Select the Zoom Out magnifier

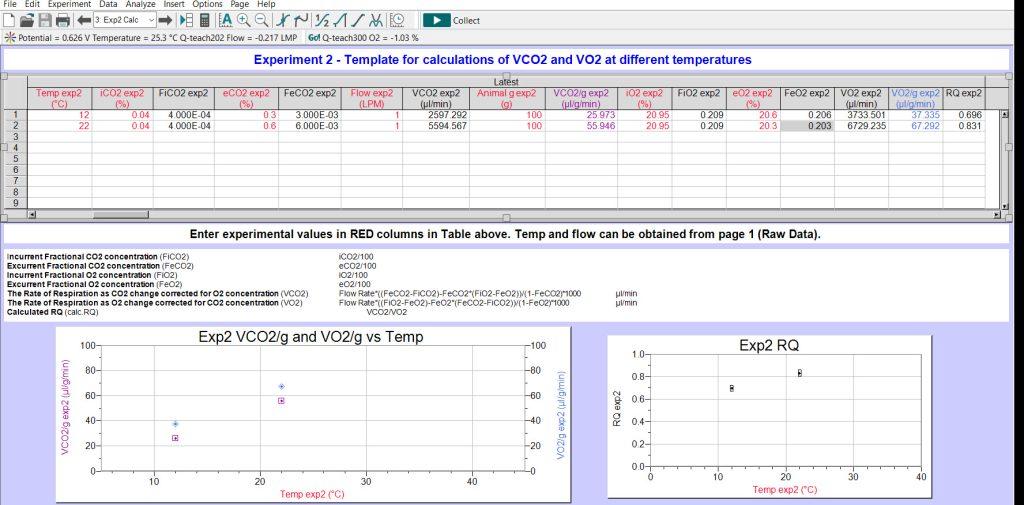point(261,20)
